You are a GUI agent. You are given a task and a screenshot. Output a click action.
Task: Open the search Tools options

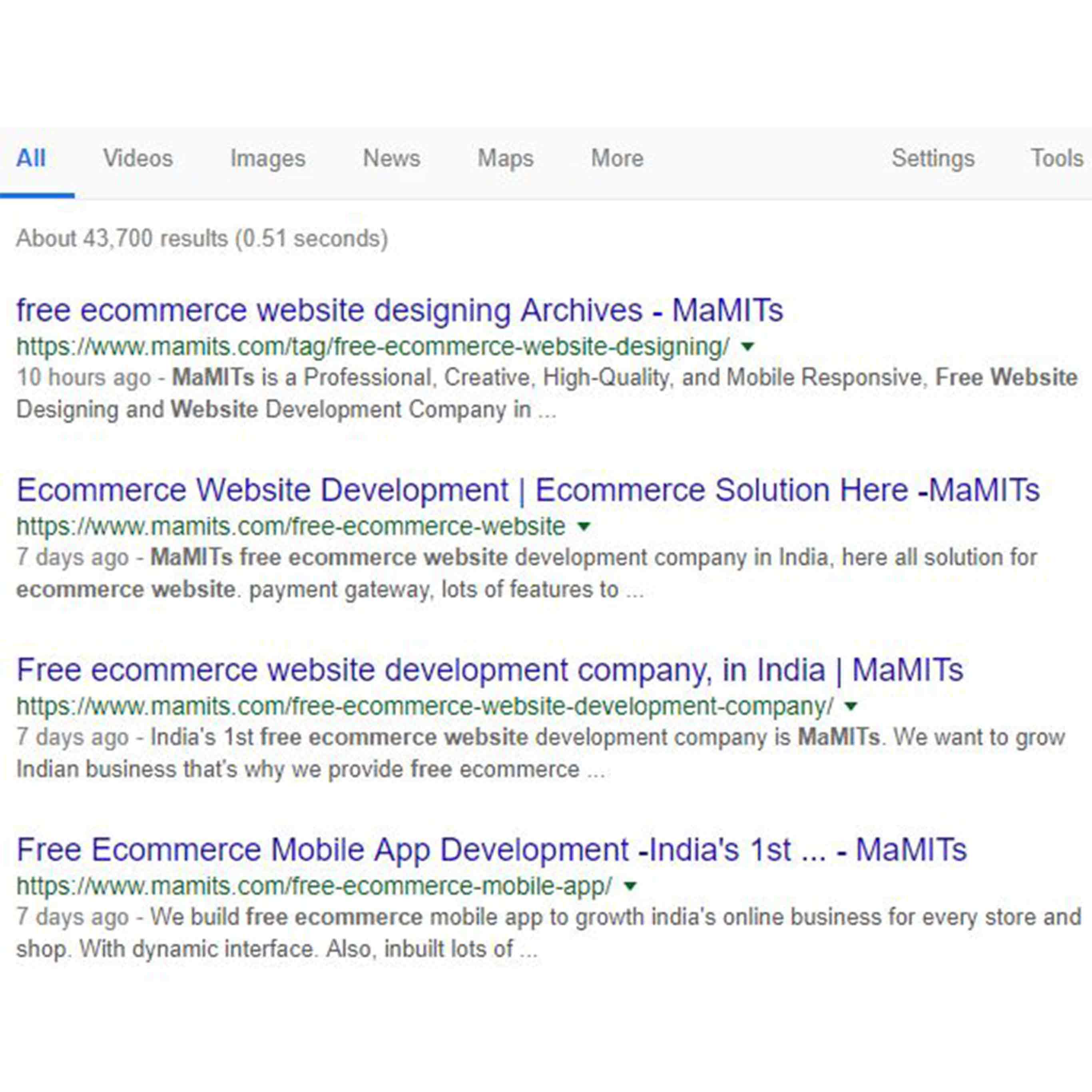(1056, 158)
